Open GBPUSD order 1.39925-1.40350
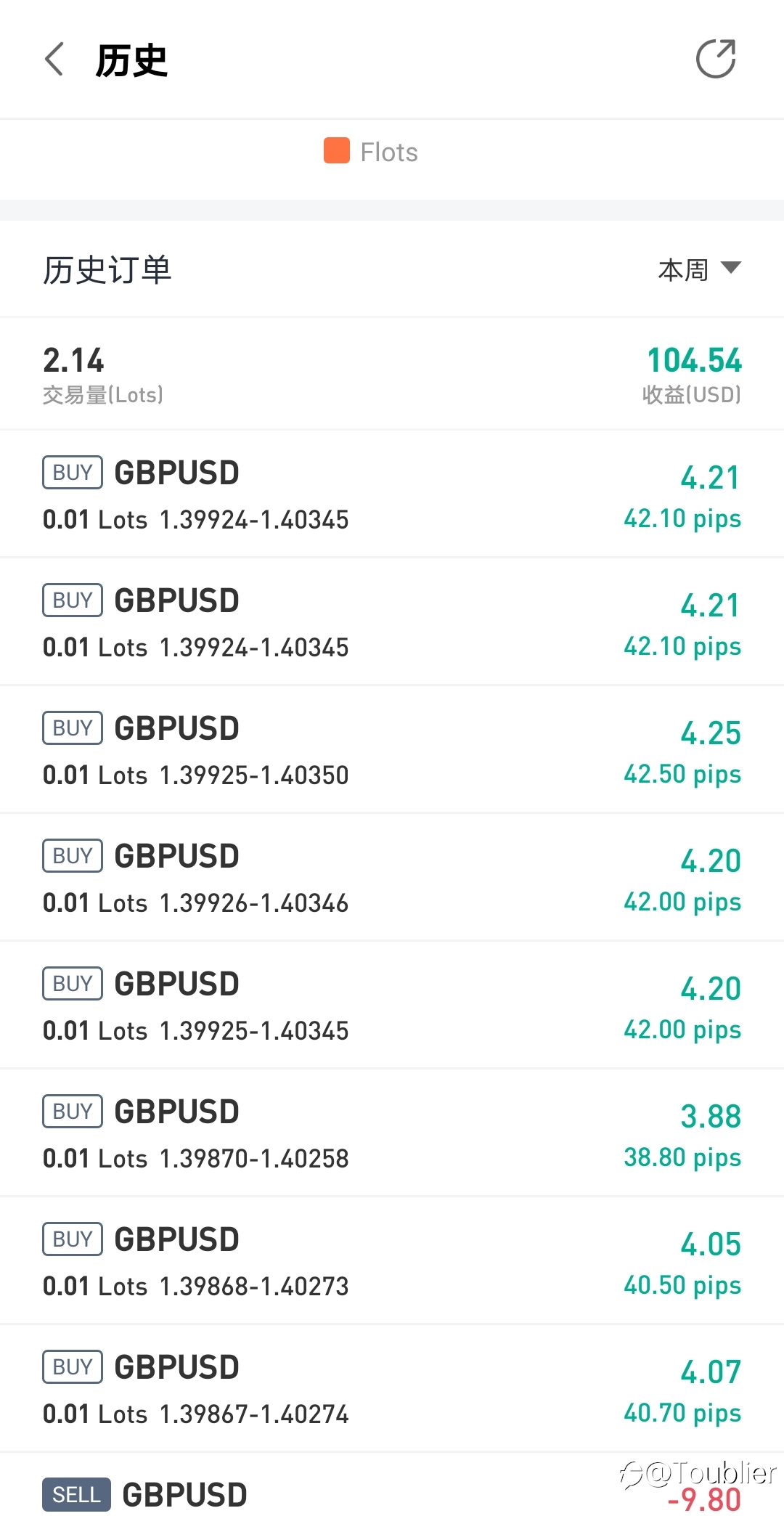The image size is (784, 1516). [x=392, y=749]
